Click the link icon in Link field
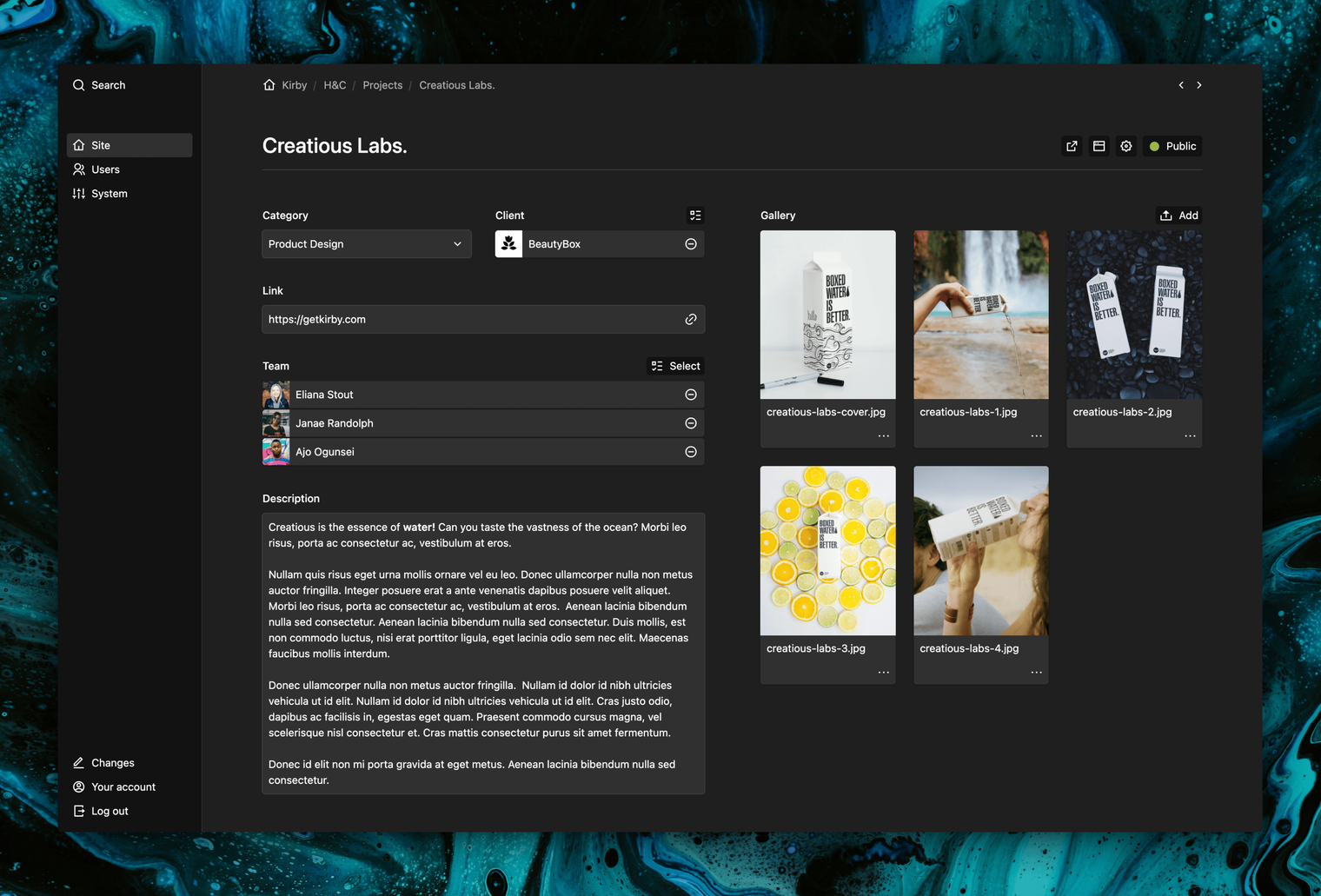 (691, 320)
